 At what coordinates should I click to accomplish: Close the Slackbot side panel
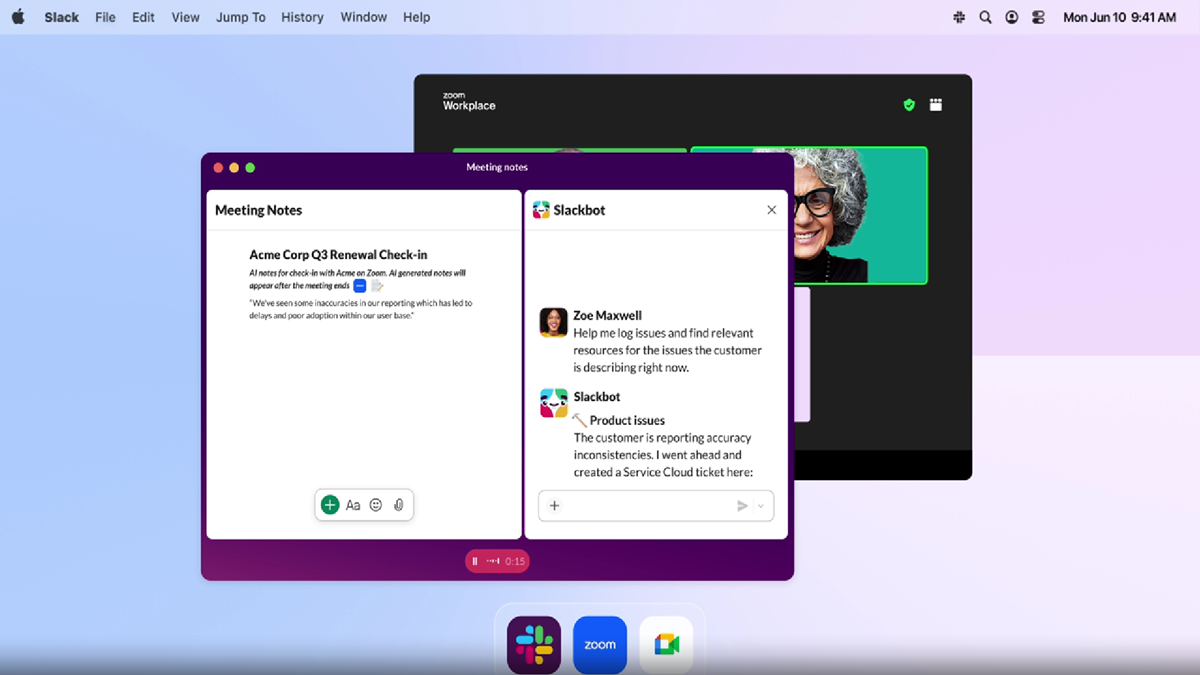point(771,210)
